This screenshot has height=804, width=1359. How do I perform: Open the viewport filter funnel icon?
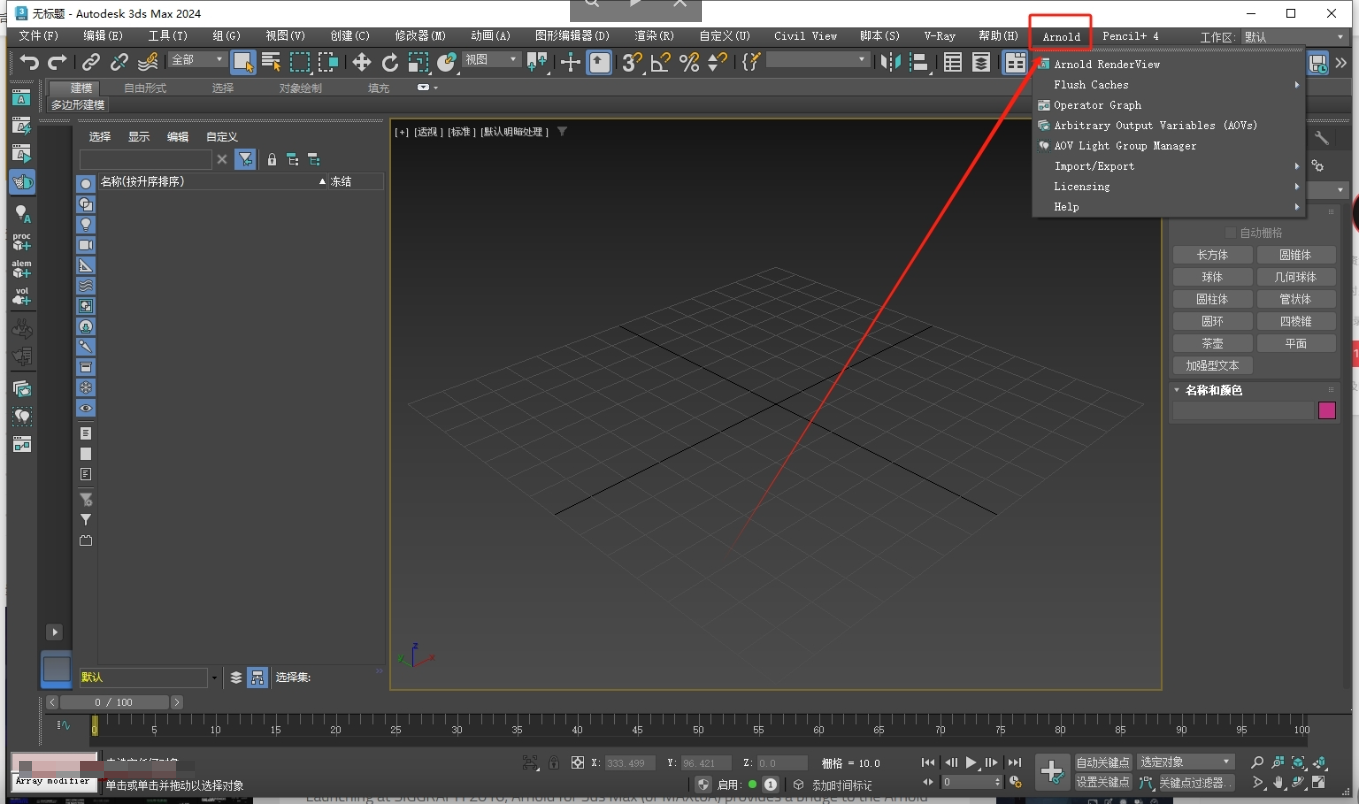tap(562, 131)
